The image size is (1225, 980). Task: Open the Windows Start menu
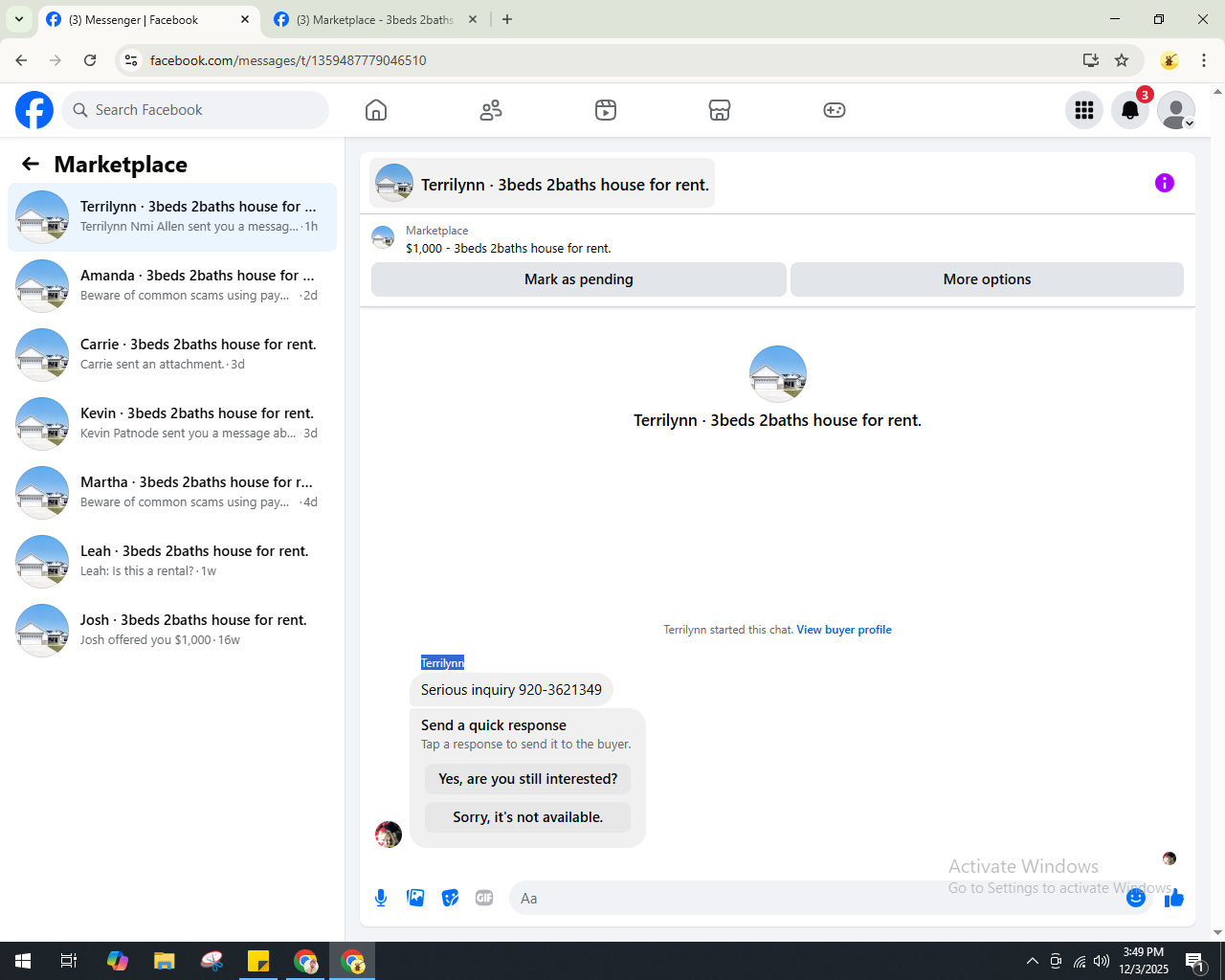tap(23, 961)
